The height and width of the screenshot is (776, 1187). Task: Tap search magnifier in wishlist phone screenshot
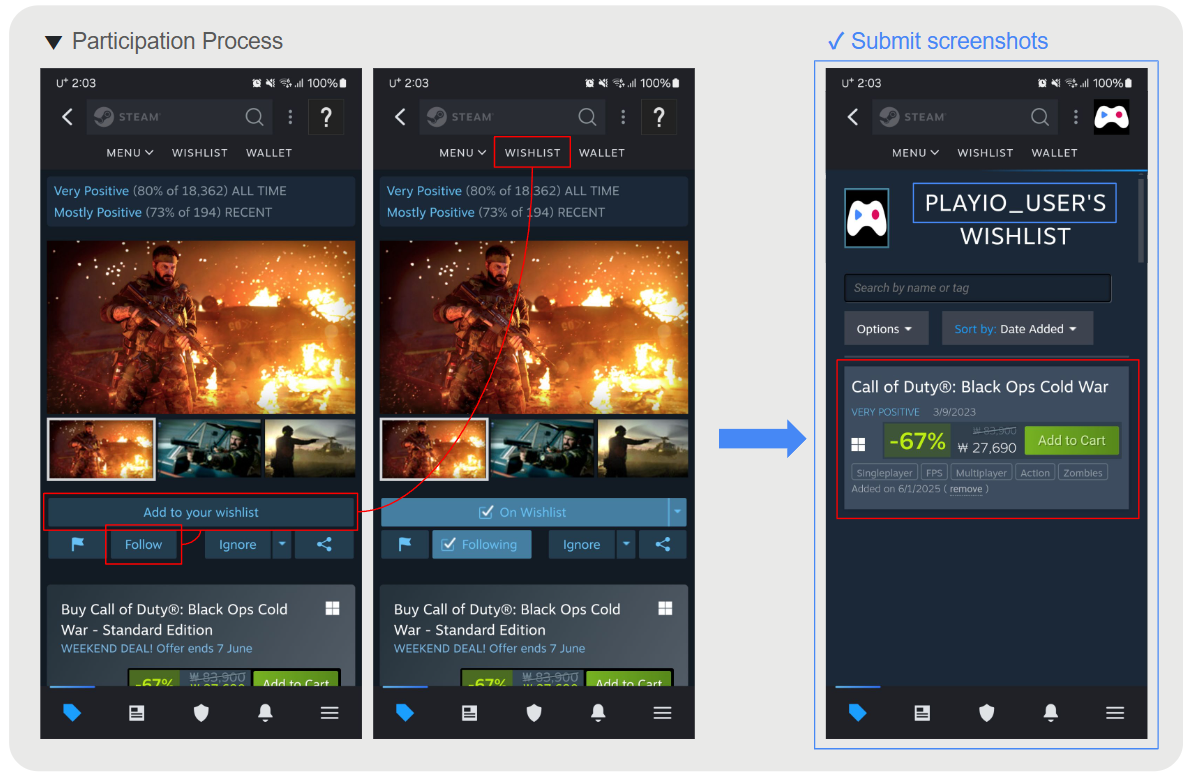[x=1040, y=117]
